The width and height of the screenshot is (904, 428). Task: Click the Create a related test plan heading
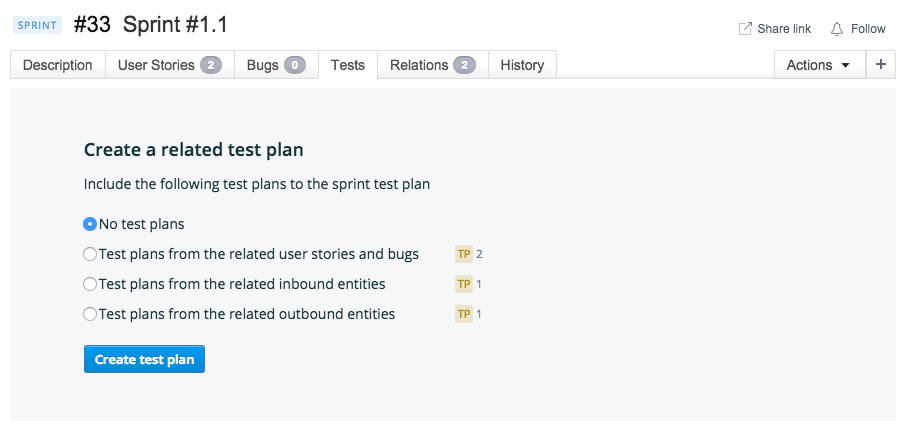(x=194, y=150)
